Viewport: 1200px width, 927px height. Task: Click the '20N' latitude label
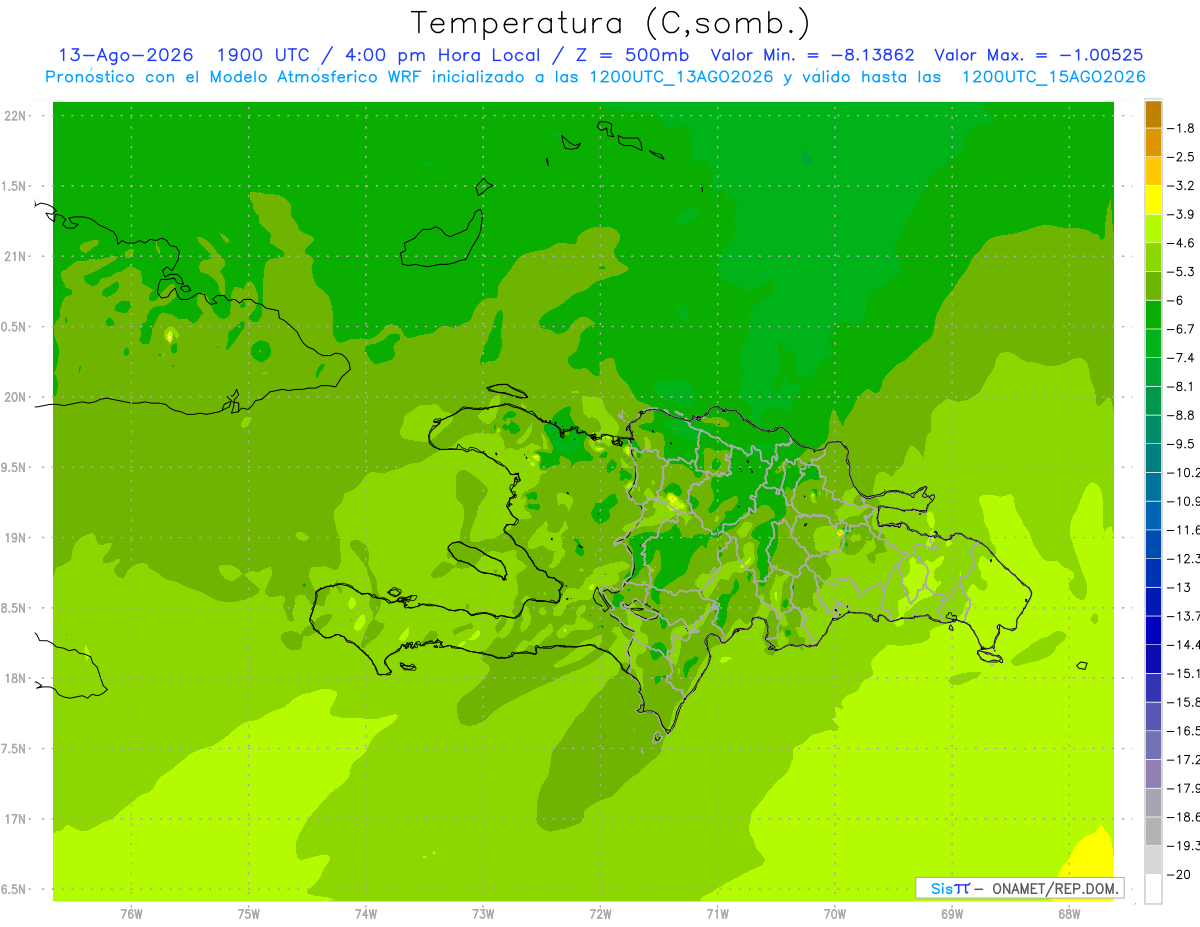(x=17, y=397)
